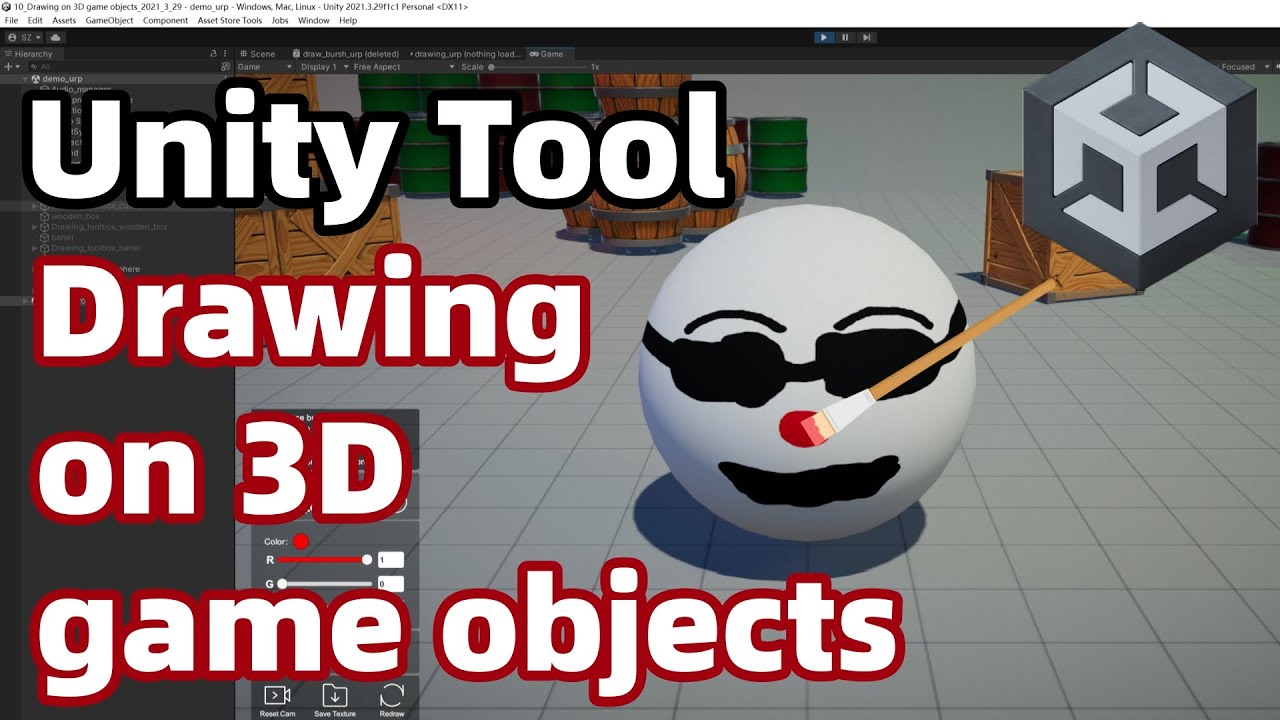Click the Step frame button

[867, 37]
